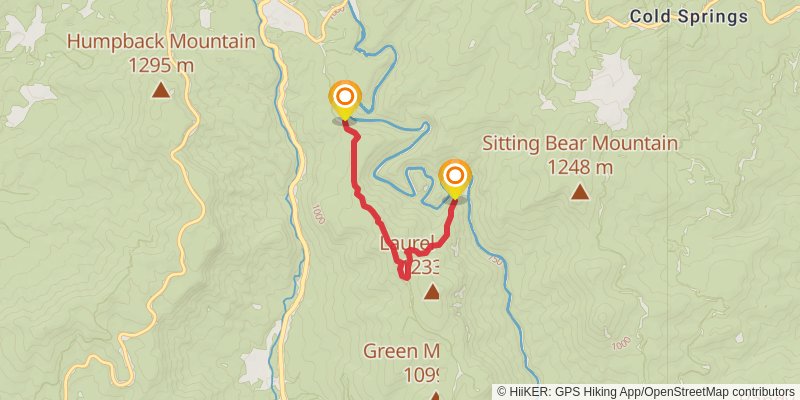800x400 pixels.
Task: Click the Laurel partial peak label
Action: [407, 243]
